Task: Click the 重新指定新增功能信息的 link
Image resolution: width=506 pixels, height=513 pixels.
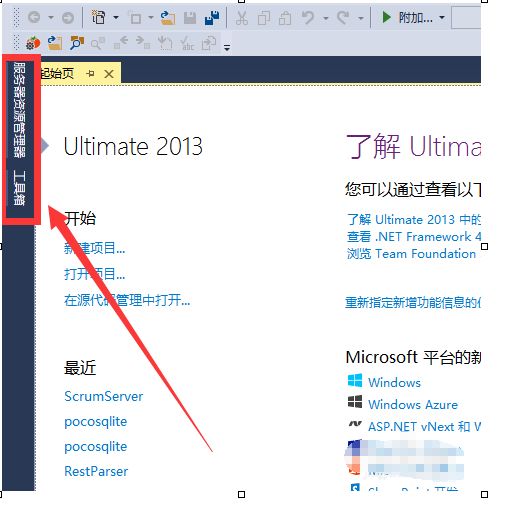Action: [413, 302]
